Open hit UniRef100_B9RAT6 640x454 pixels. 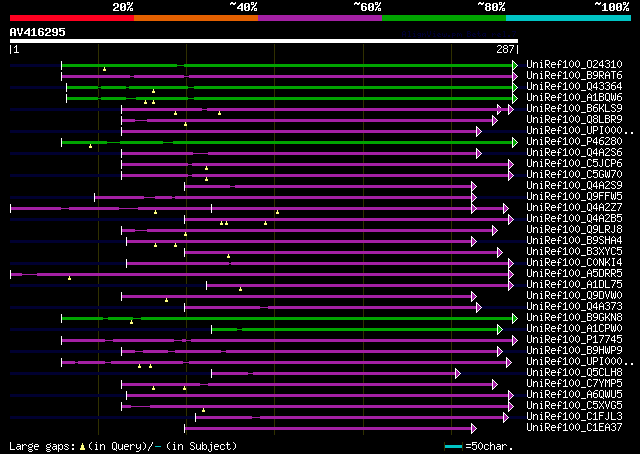574,76
